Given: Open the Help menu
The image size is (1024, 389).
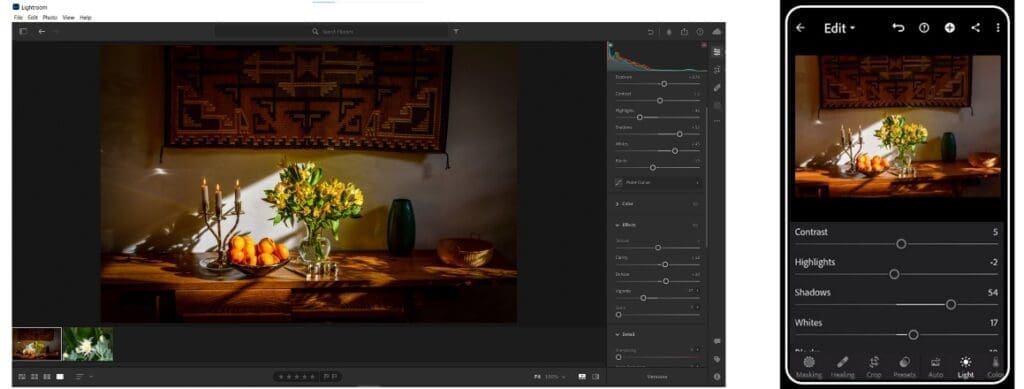Looking at the screenshot, I should (86, 18).
